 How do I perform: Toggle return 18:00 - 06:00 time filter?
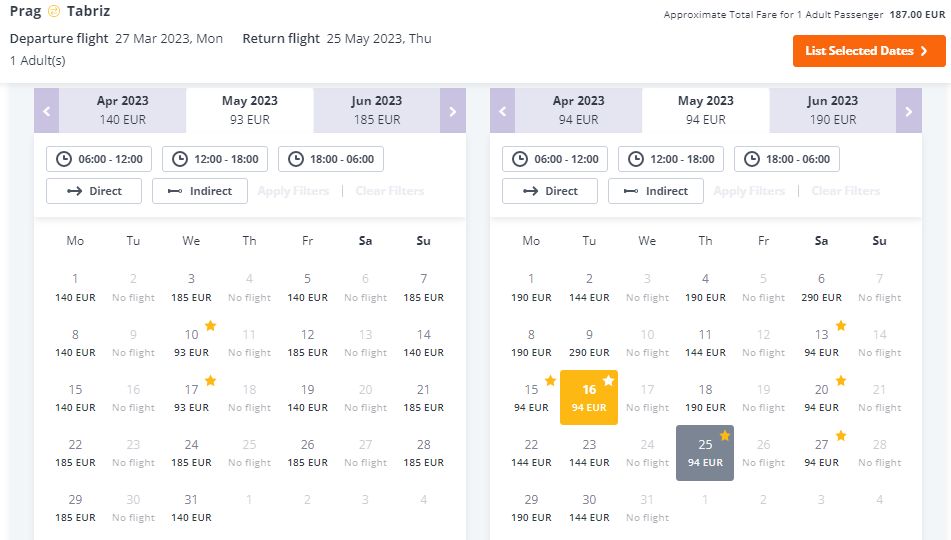(787, 159)
